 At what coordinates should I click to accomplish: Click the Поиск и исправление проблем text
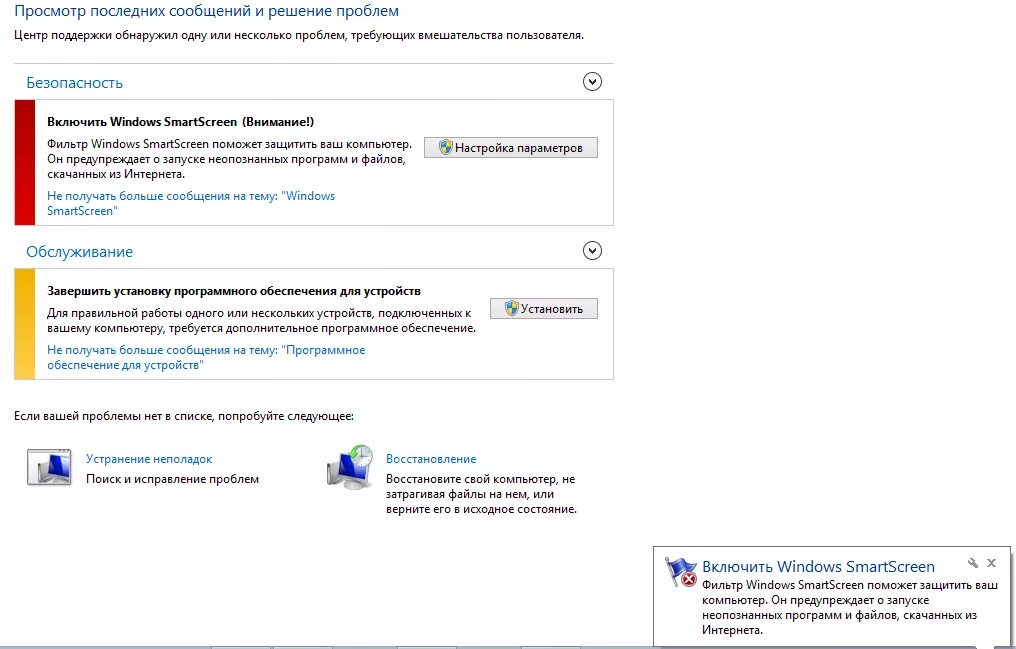(172, 479)
